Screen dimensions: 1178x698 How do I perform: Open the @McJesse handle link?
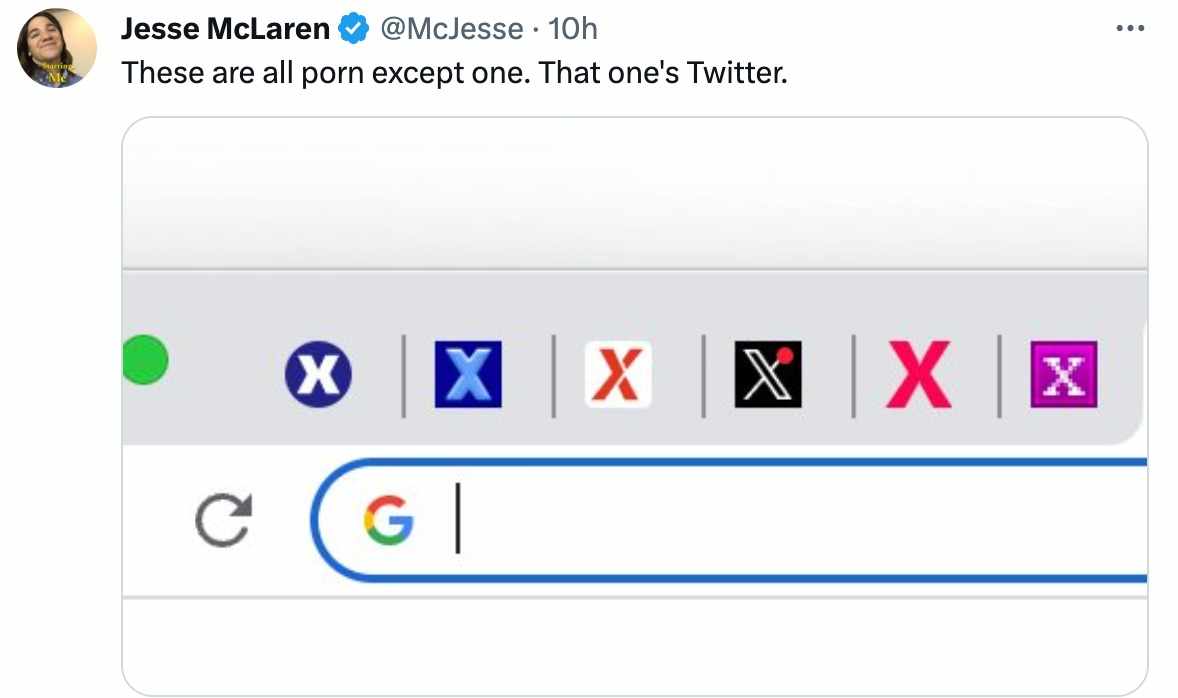coord(451,30)
